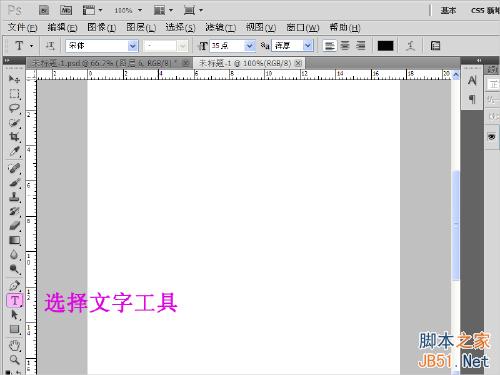Expand toolbox with double-arrow at top
The image size is (500, 375).
point(7,60)
